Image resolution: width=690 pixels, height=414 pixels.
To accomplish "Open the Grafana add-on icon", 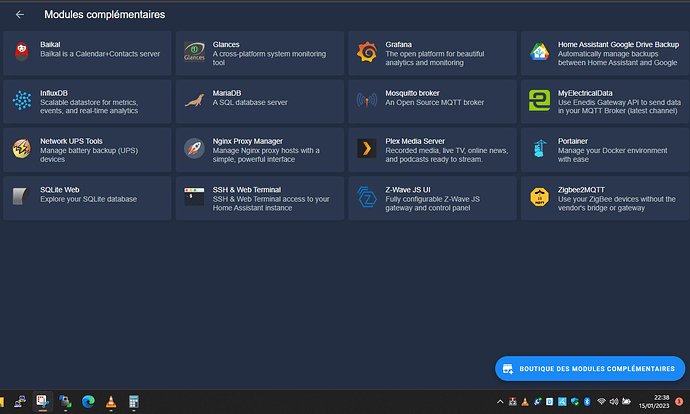I will tap(366, 52).
